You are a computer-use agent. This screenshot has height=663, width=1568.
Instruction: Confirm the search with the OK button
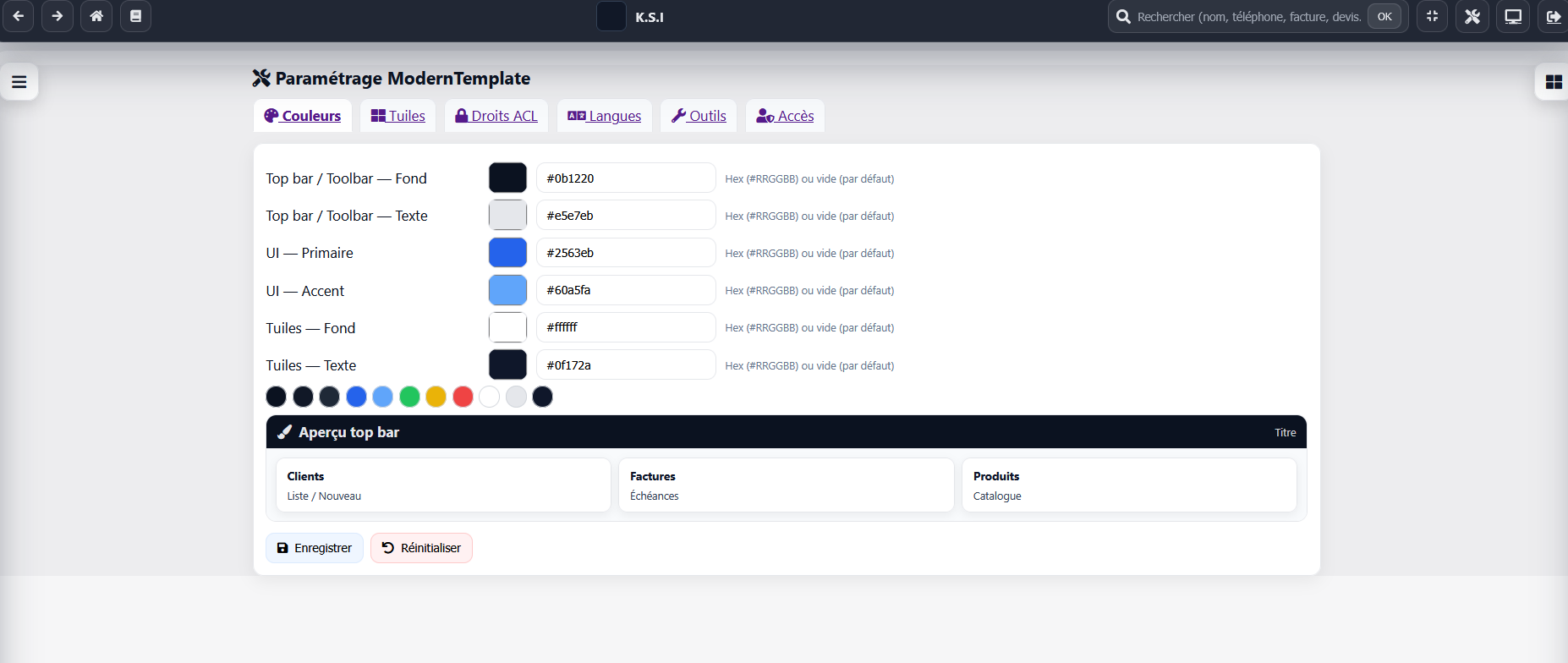1384,17
